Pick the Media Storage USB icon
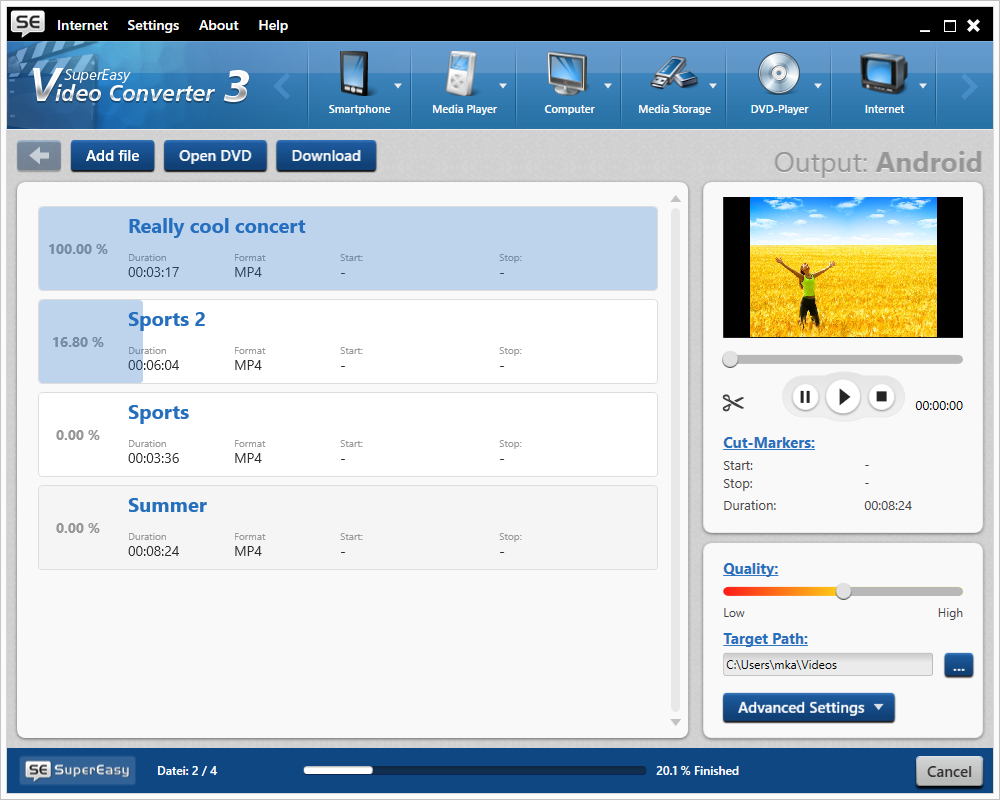The image size is (1000, 800). pos(674,75)
